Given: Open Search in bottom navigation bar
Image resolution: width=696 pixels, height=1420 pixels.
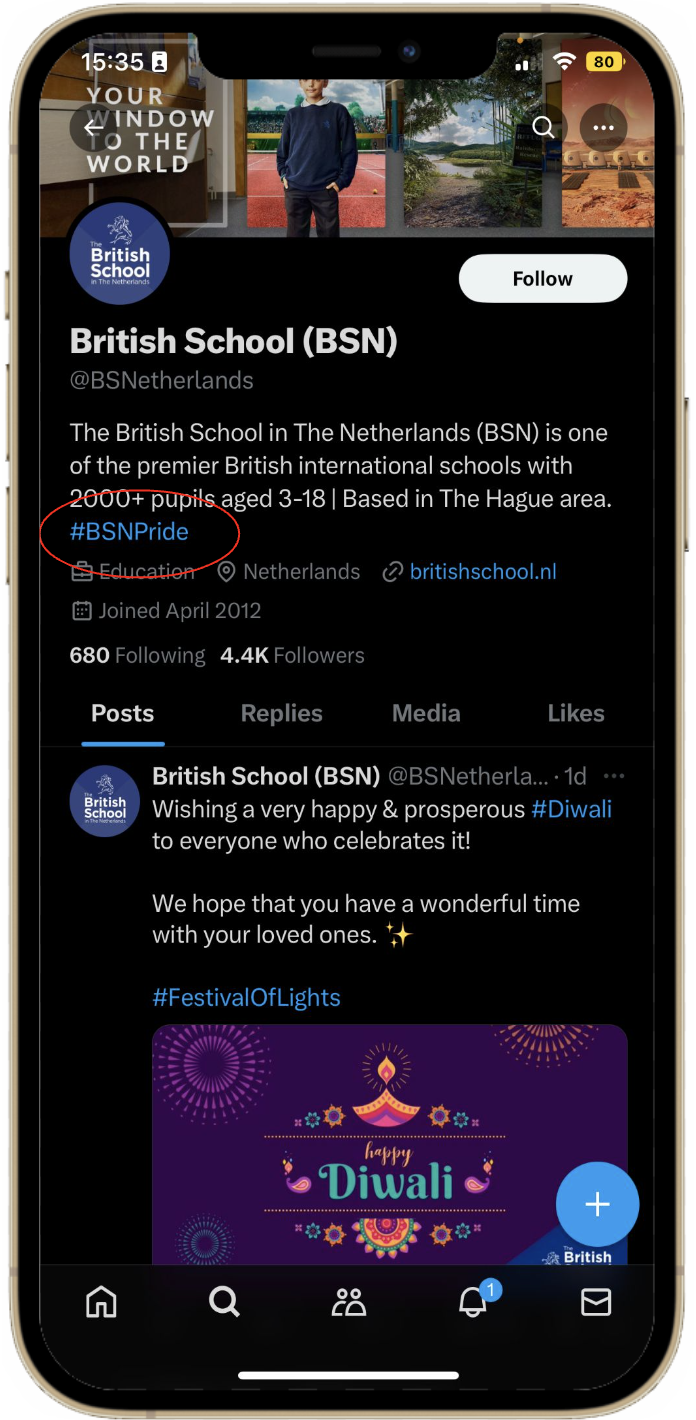Looking at the screenshot, I should coord(224,1301).
